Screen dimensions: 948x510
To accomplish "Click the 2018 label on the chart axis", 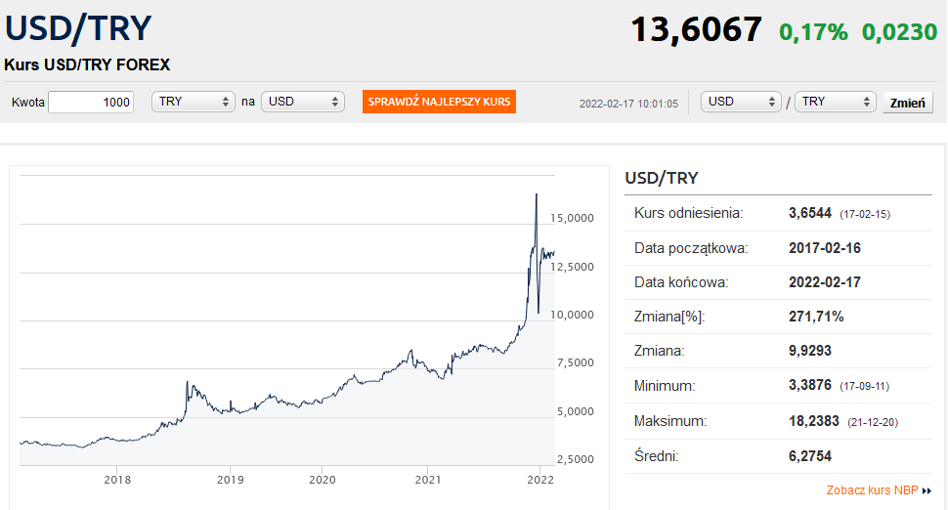I will coord(118,480).
